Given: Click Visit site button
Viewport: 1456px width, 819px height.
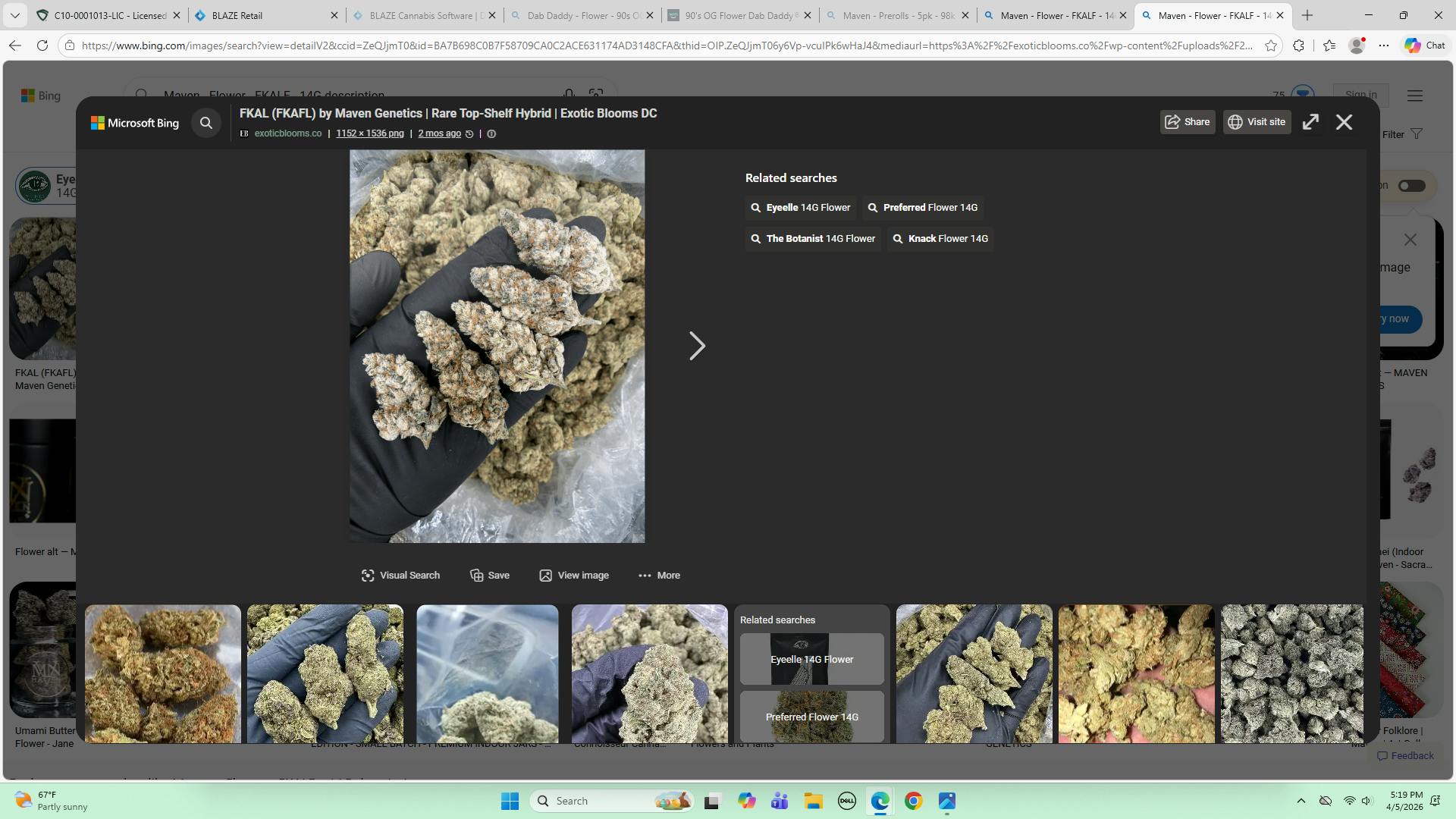Looking at the screenshot, I should click(1257, 122).
